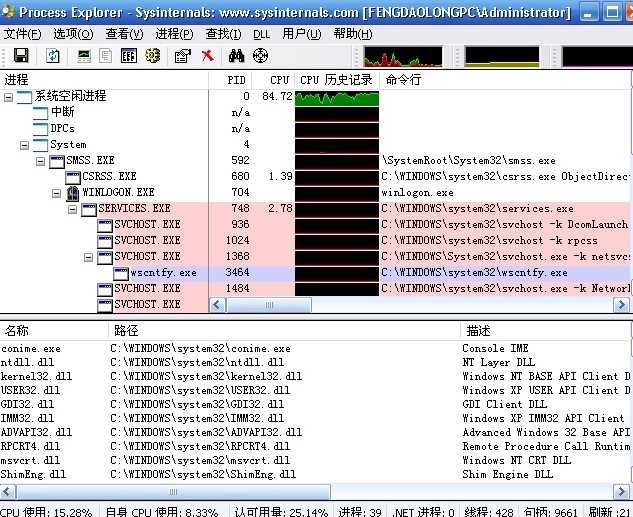
Task: Sort by the 进程 column header
Action: (104, 80)
